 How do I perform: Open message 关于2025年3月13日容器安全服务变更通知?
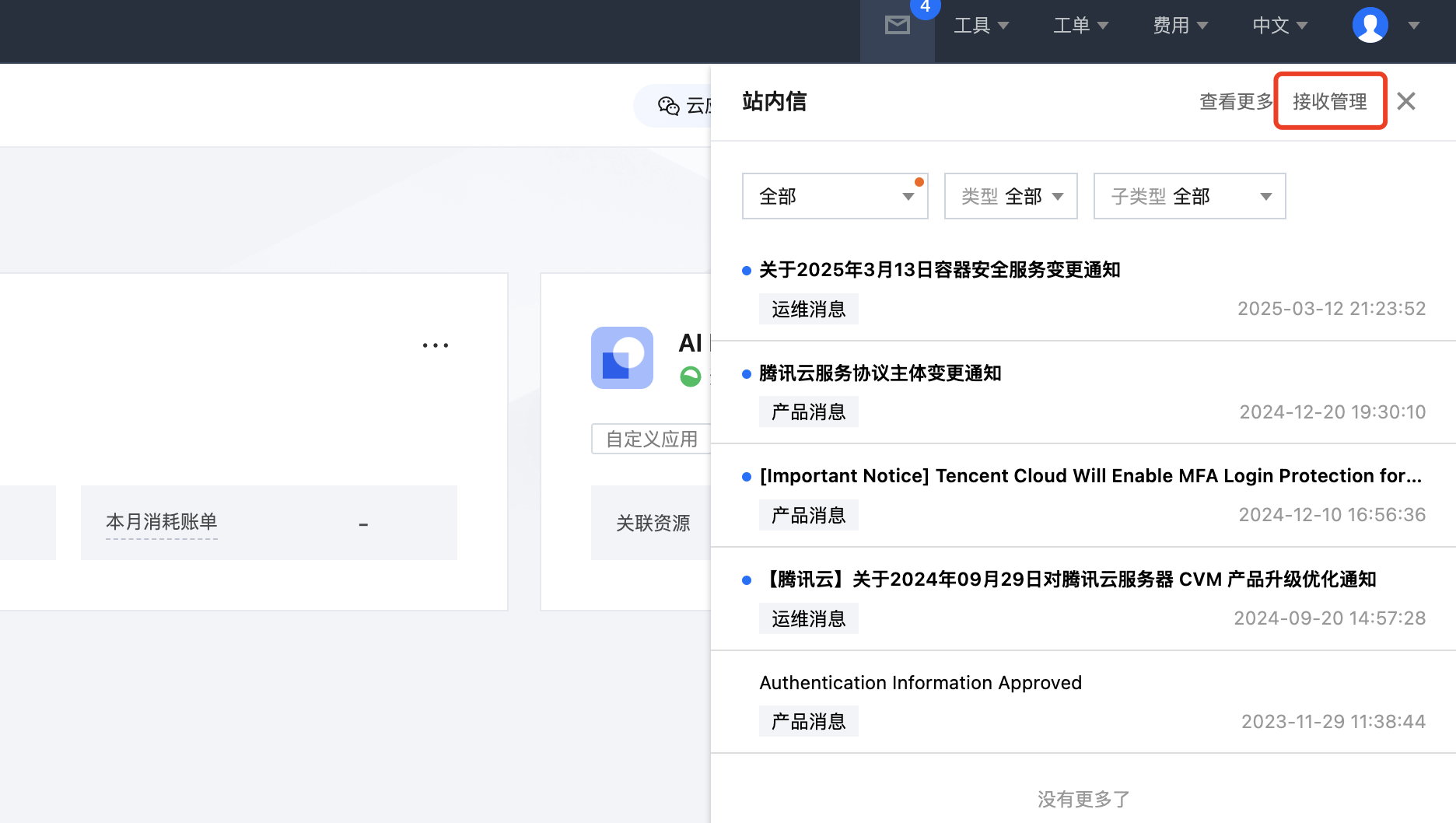point(940,270)
